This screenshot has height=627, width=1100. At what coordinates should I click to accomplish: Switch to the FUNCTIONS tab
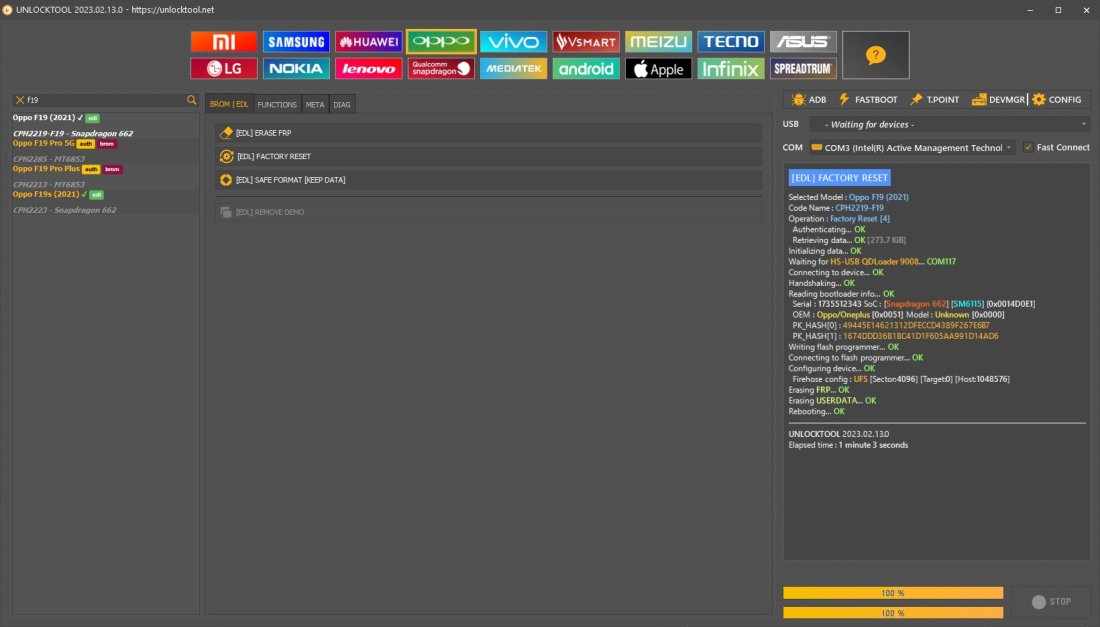tap(277, 104)
